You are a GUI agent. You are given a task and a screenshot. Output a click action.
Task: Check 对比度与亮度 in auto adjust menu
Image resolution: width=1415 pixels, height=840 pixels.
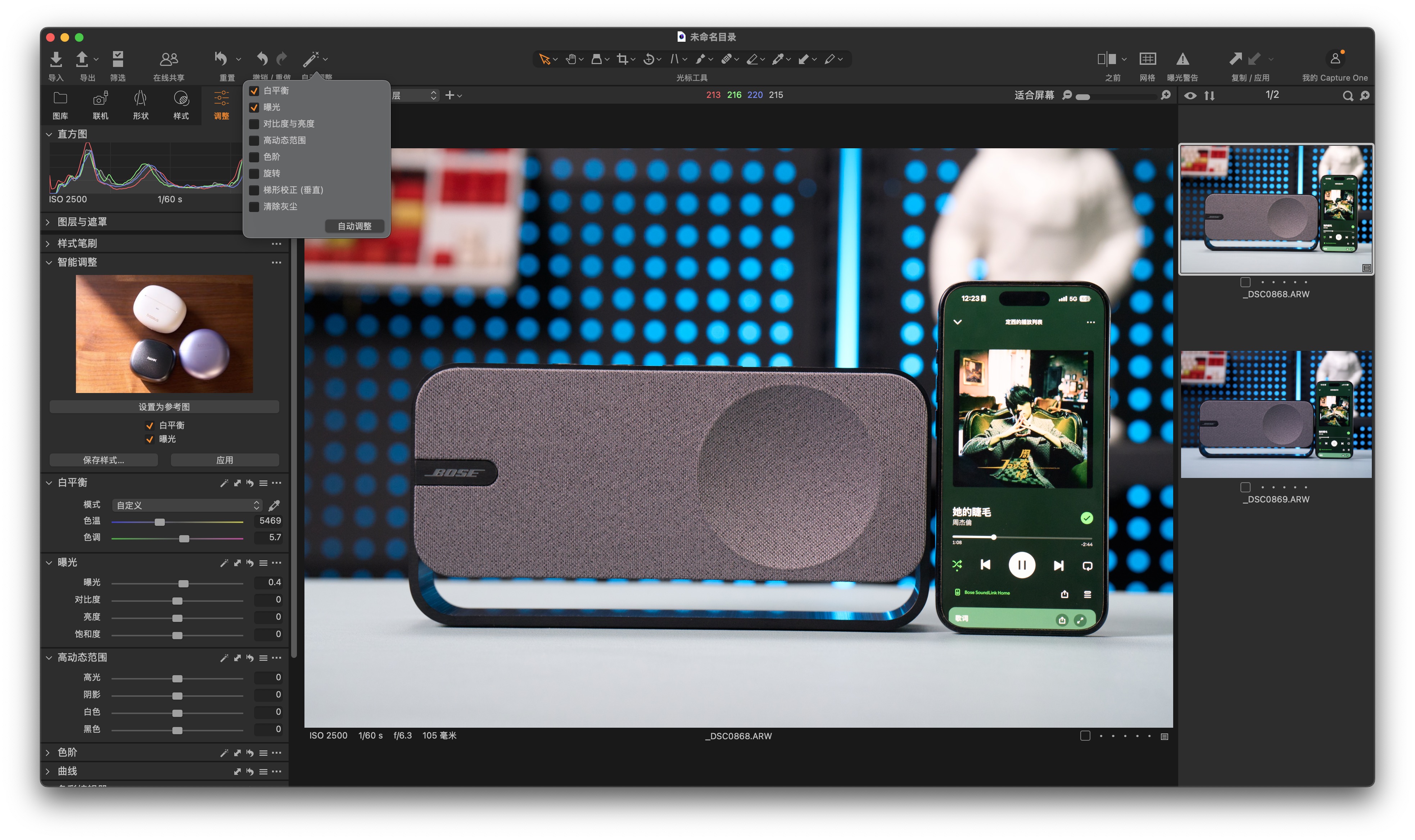coord(255,124)
